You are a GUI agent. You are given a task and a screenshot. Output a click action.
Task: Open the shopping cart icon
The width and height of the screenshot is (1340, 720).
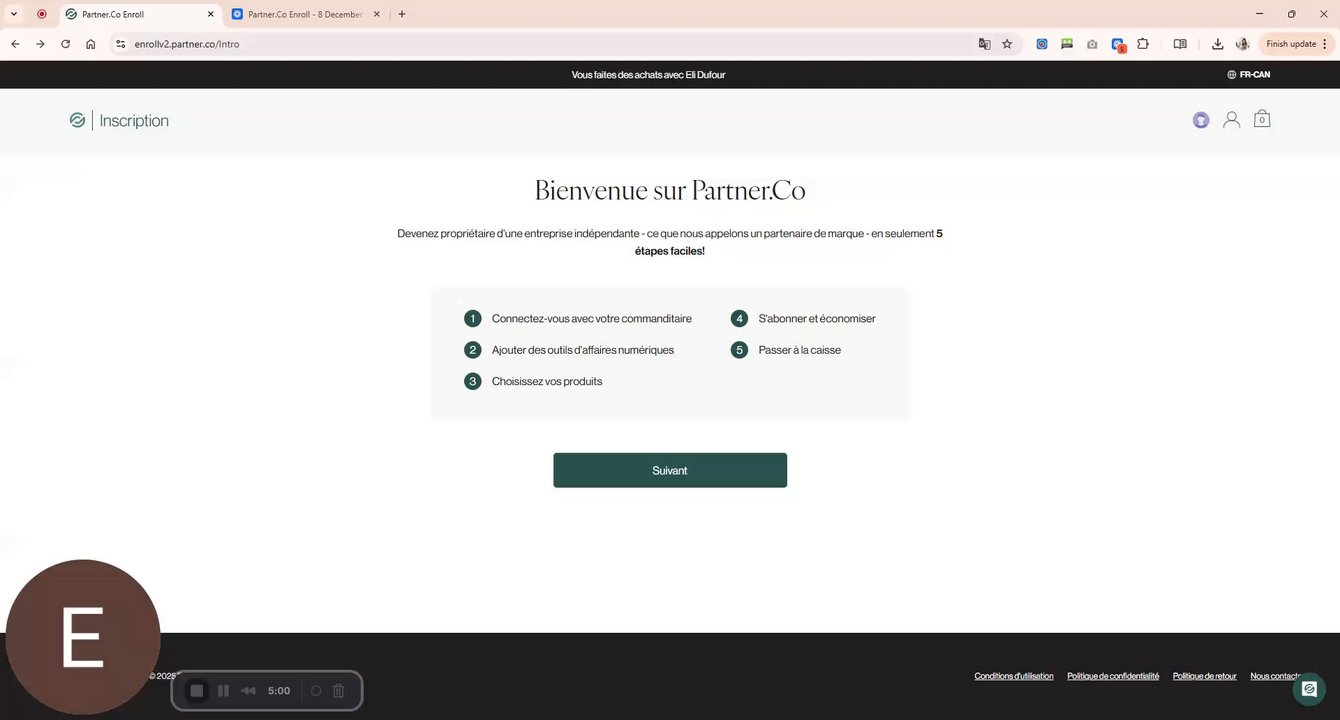[1262, 119]
